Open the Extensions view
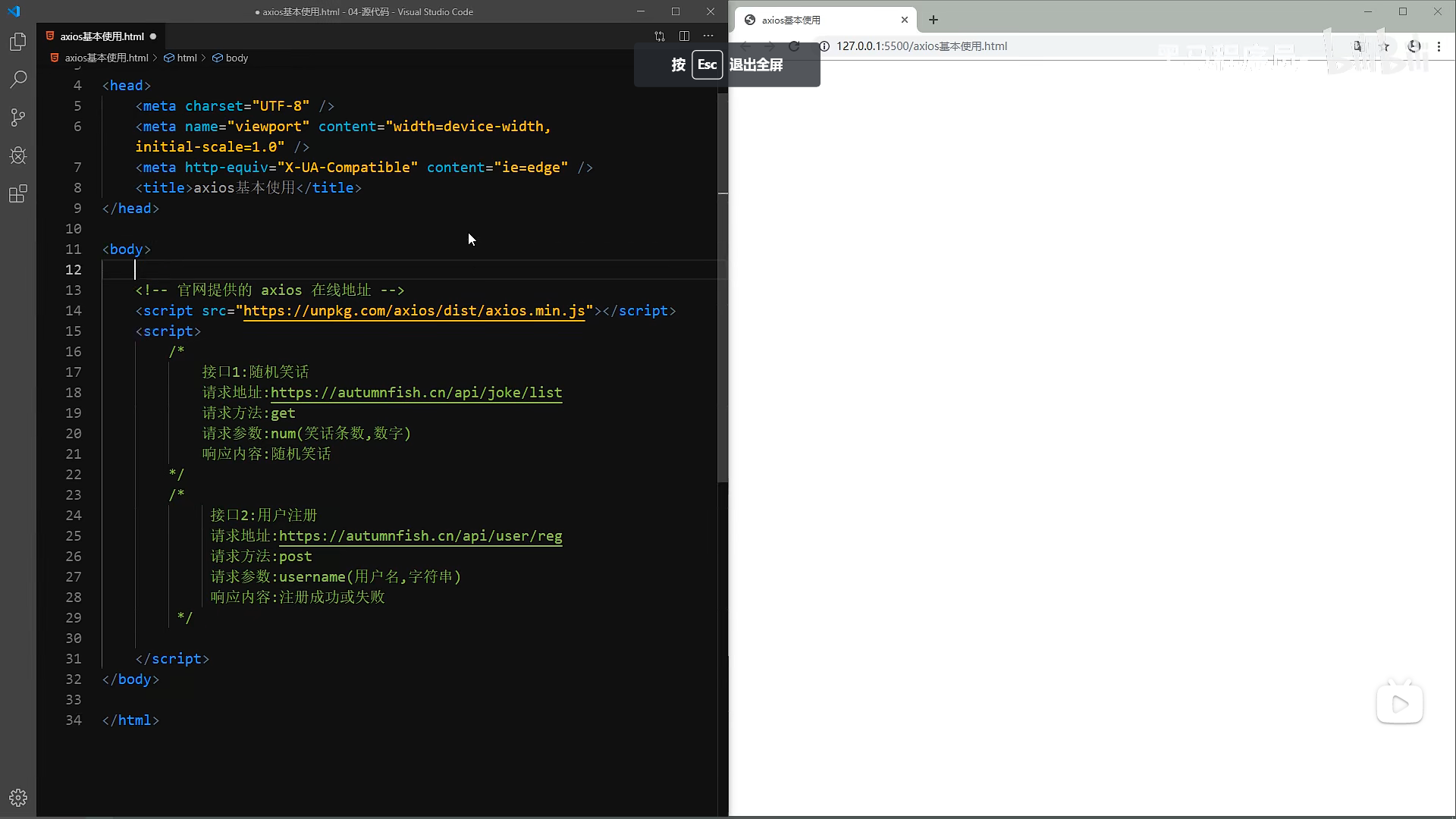1456x819 pixels. (18, 194)
